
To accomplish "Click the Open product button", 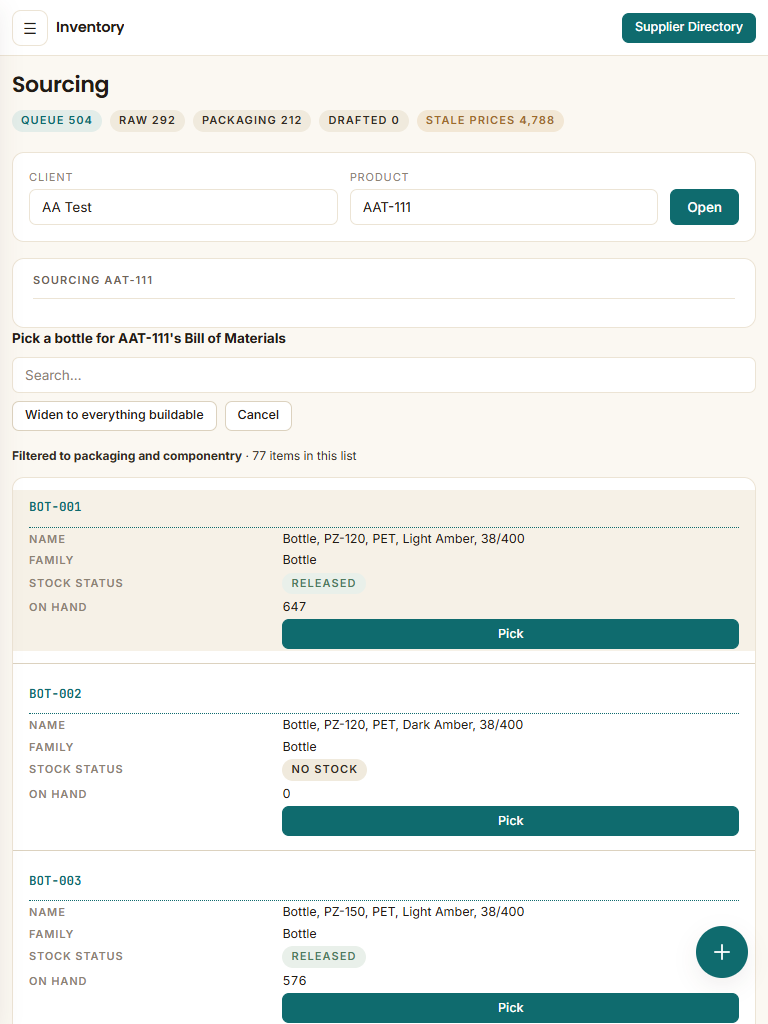I will (x=704, y=207).
